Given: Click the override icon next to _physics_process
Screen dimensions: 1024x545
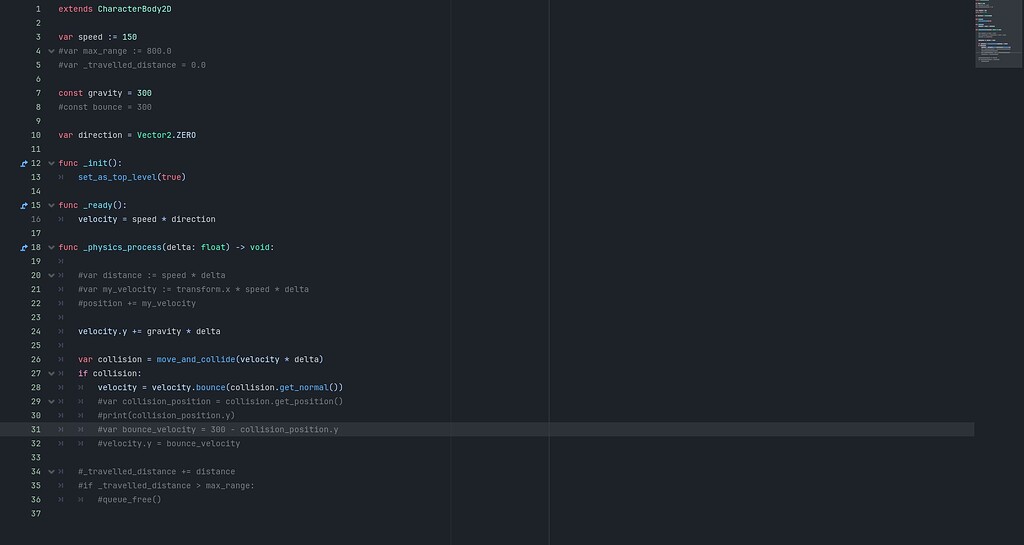Looking at the screenshot, I should tap(24, 247).
